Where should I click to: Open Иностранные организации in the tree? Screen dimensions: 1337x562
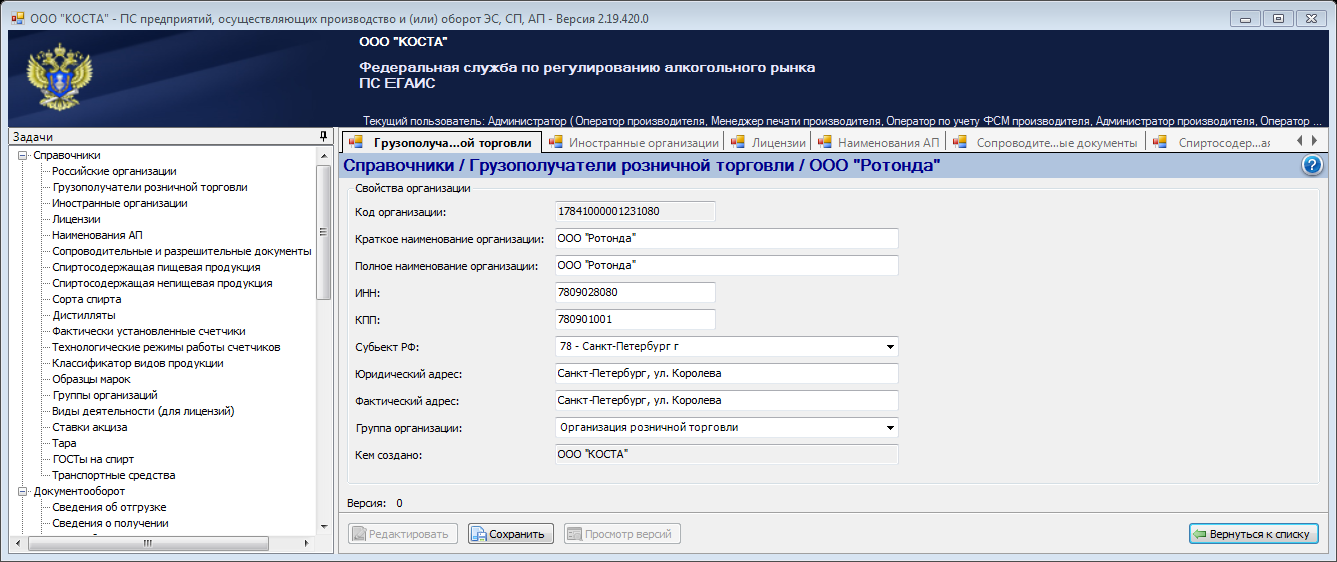120,203
